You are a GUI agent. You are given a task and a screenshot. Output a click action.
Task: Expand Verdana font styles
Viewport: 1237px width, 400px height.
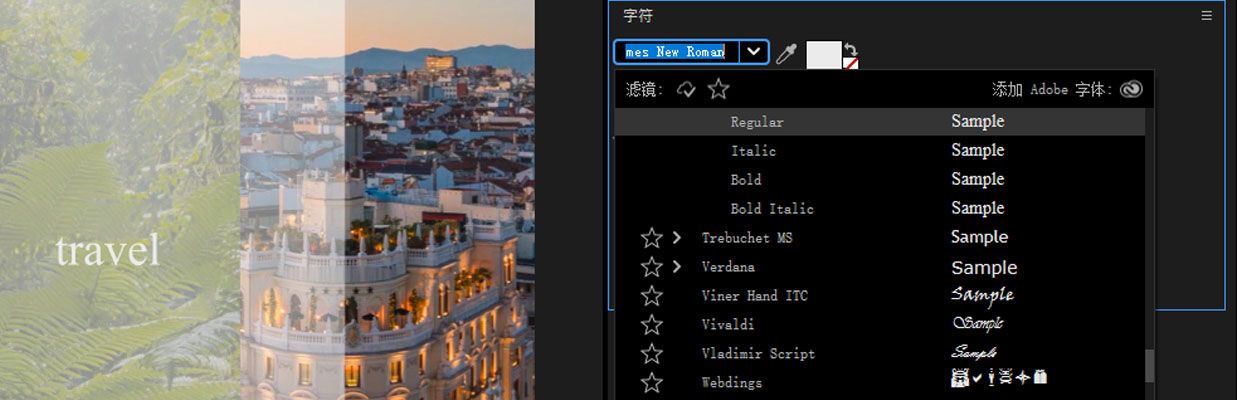[677, 267]
